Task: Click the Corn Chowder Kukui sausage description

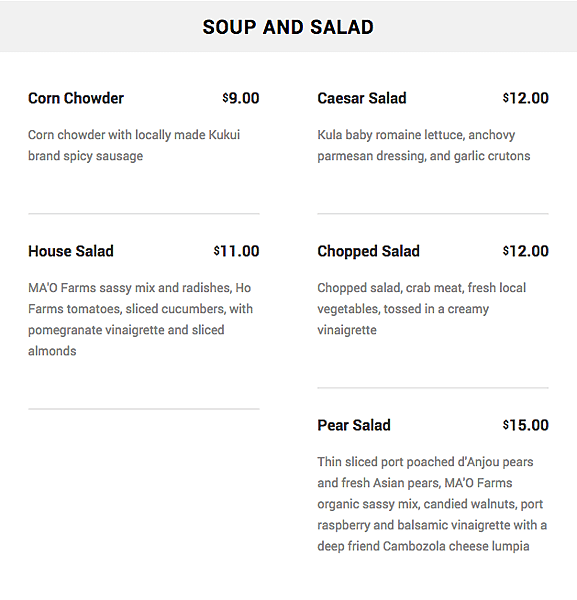Action: [134, 145]
